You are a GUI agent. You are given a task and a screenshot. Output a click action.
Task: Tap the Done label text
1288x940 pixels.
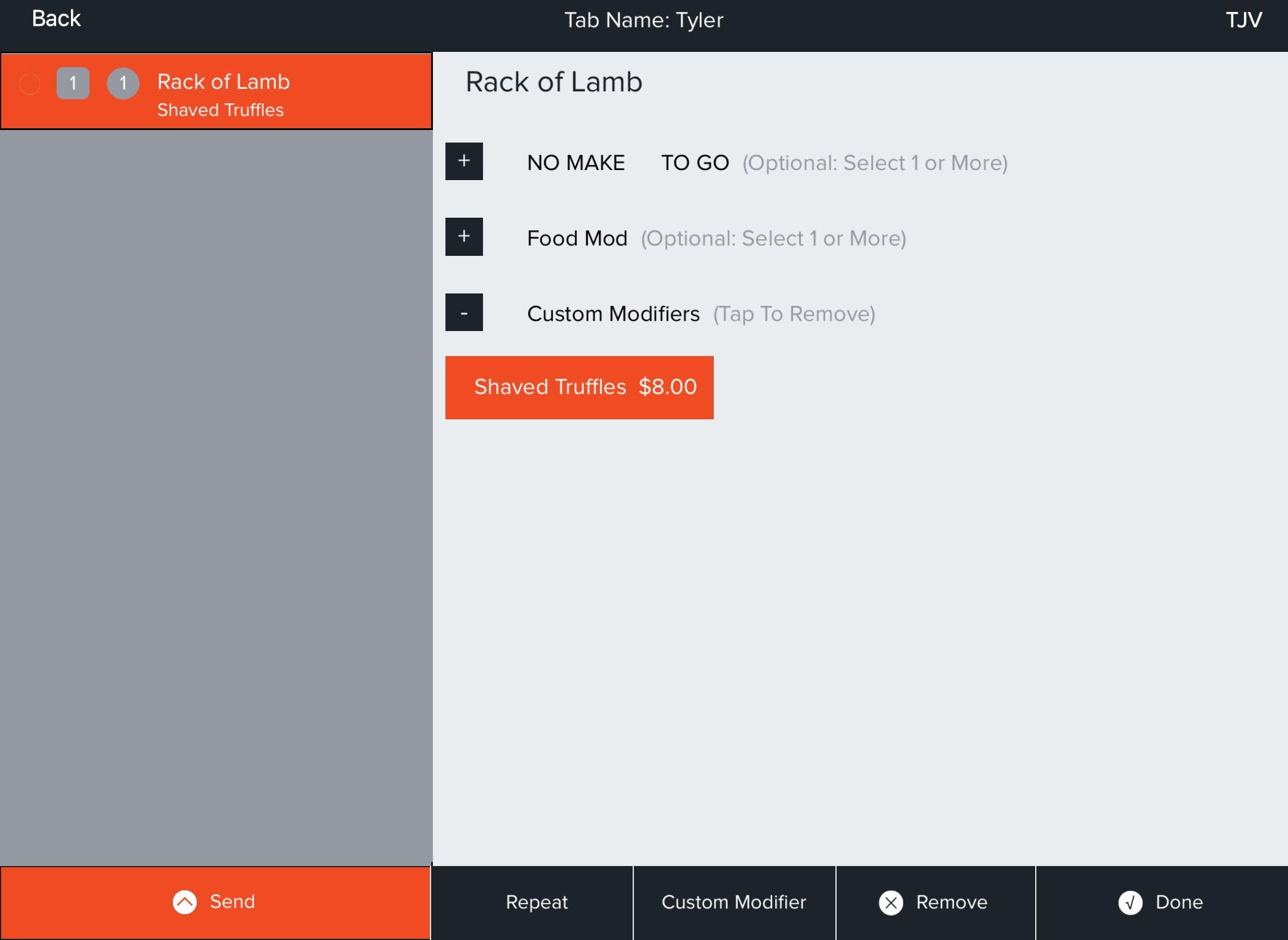[1179, 902]
